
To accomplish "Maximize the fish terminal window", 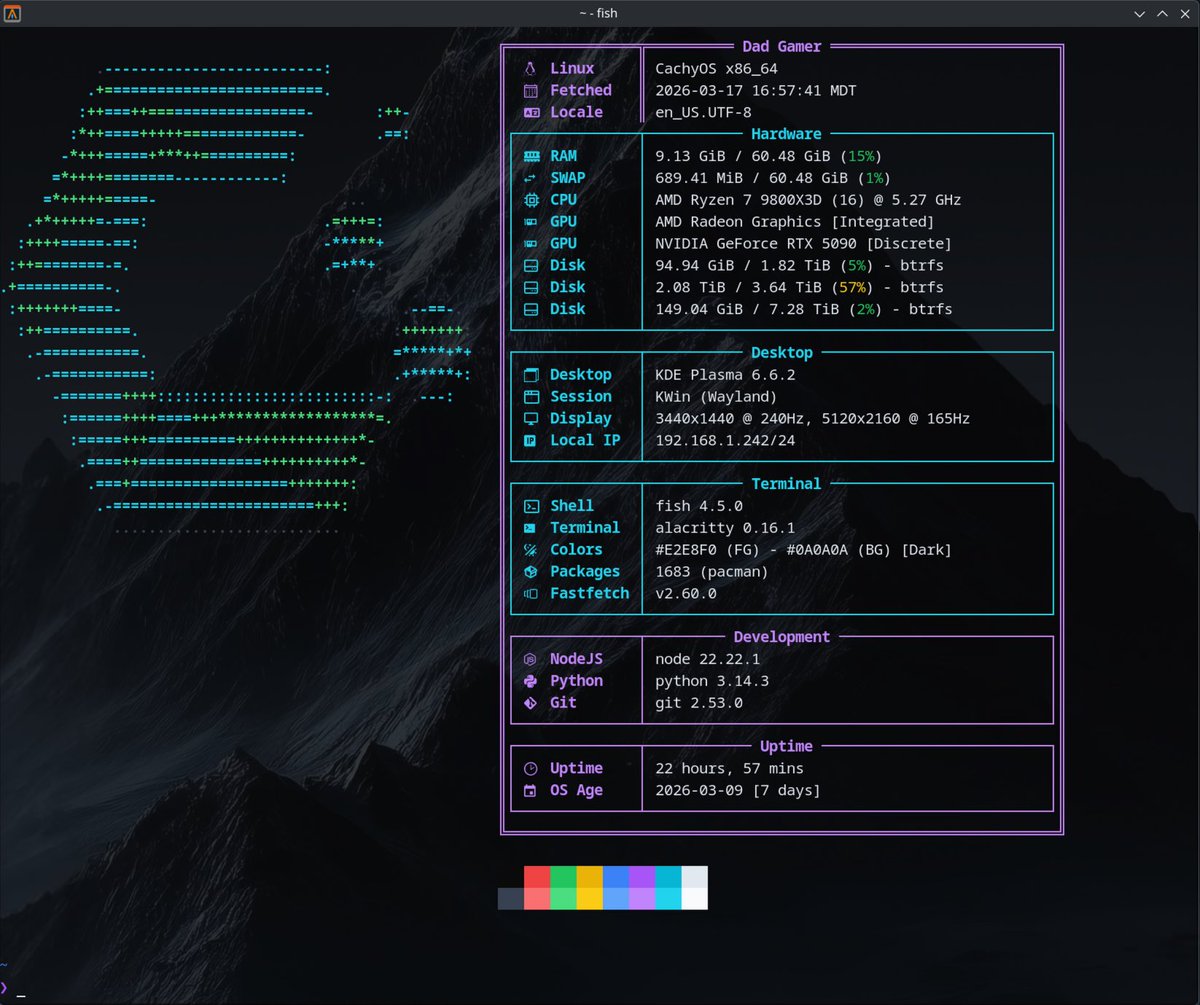I will tap(1162, 14).
